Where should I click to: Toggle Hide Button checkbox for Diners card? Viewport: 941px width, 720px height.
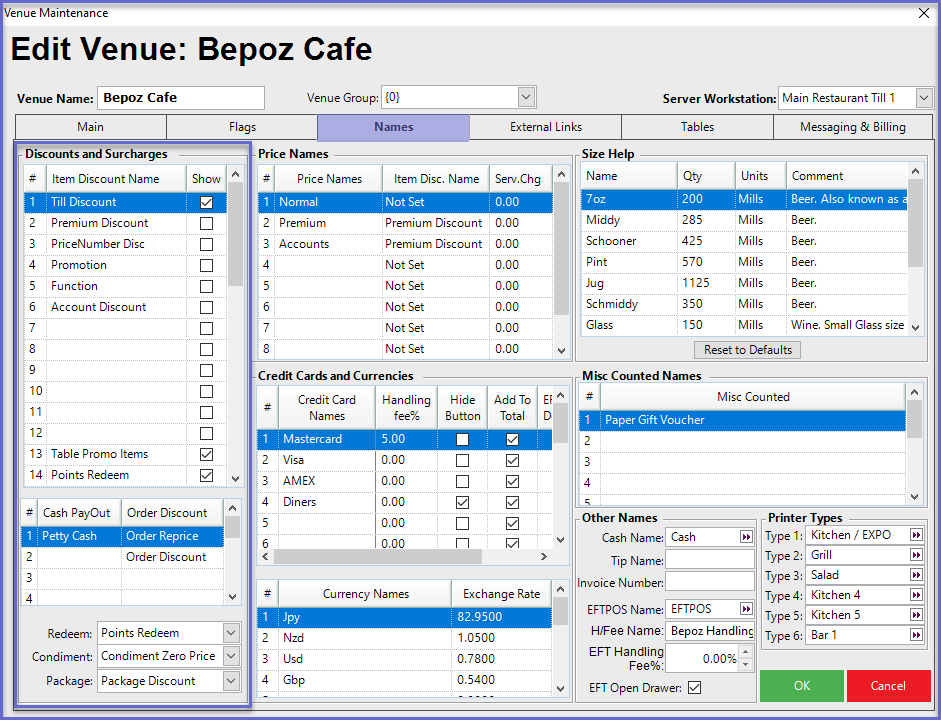(x=462, y=502)
